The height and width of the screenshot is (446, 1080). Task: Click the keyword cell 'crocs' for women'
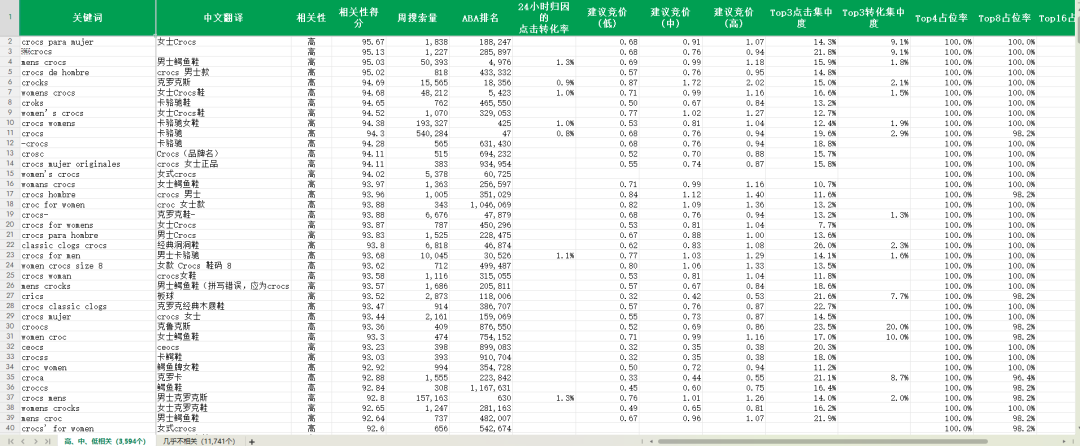pyautogui.click(x=87, y=428)
